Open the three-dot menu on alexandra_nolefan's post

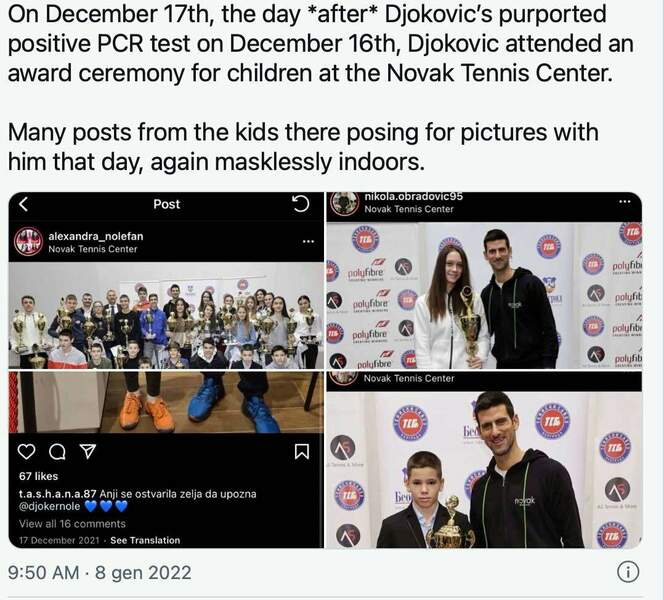click(x=308, y=242)
